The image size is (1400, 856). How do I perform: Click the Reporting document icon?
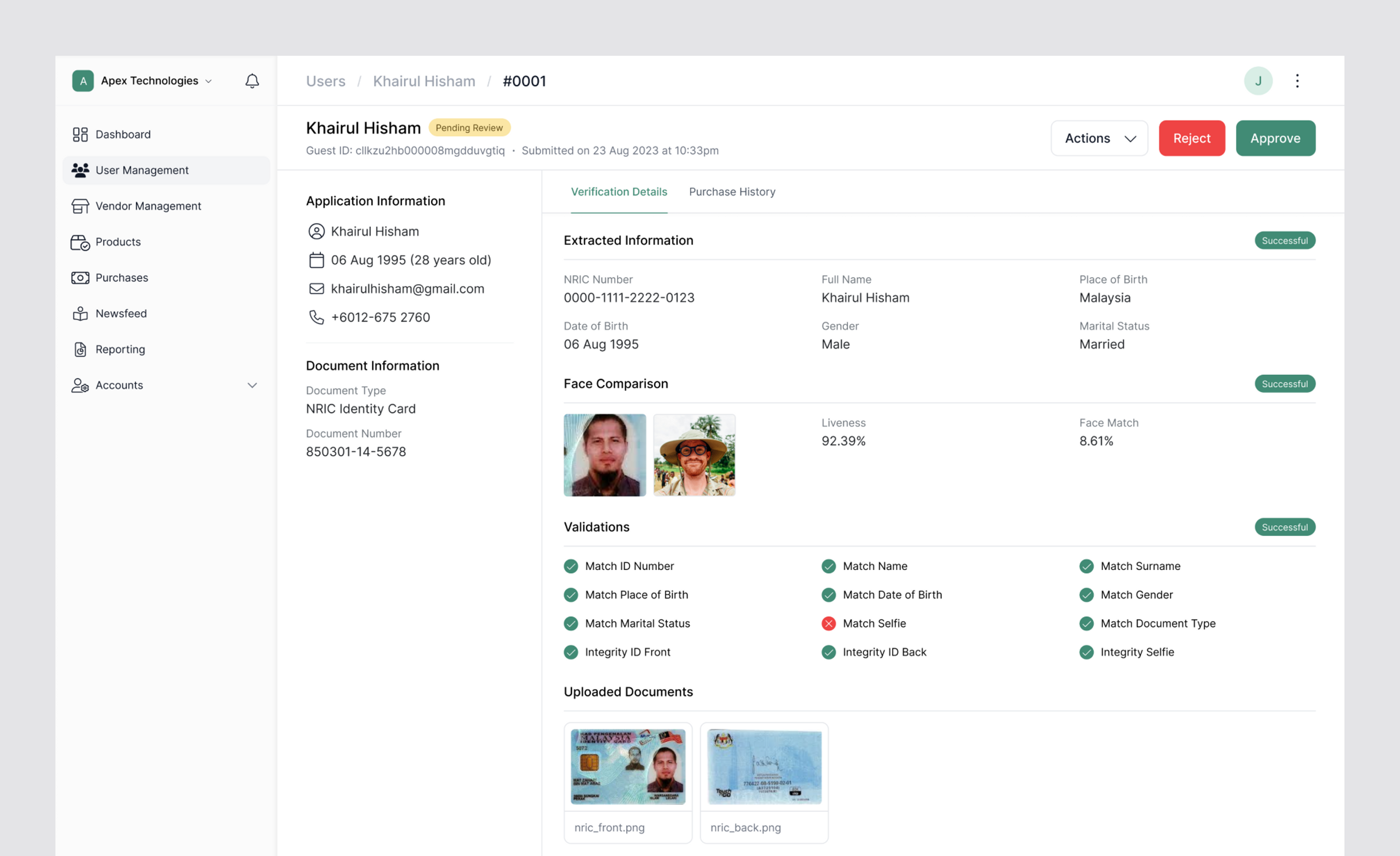point(80,349)
